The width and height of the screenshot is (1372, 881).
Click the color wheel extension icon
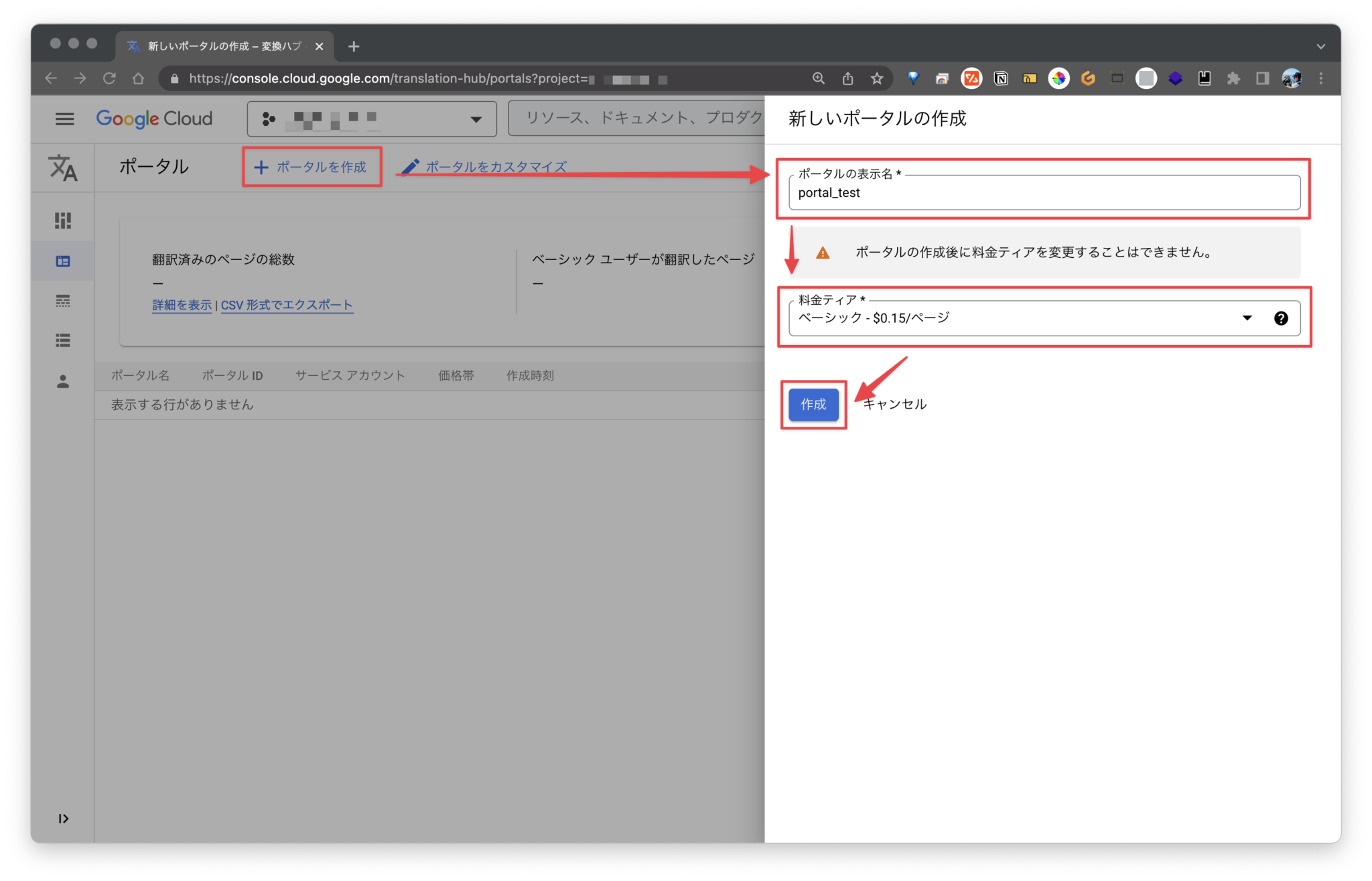pos(1058,78)
